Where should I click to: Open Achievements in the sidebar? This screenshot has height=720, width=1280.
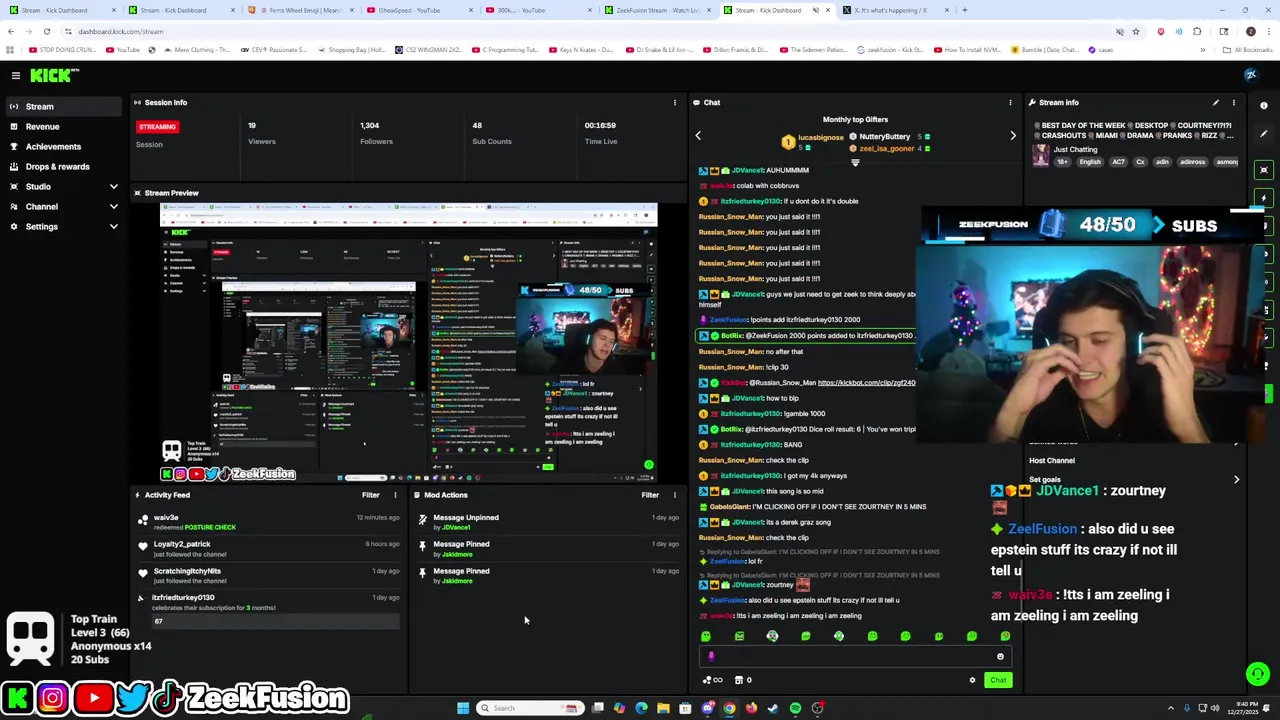pyautogui.click(x=65, y=146)
